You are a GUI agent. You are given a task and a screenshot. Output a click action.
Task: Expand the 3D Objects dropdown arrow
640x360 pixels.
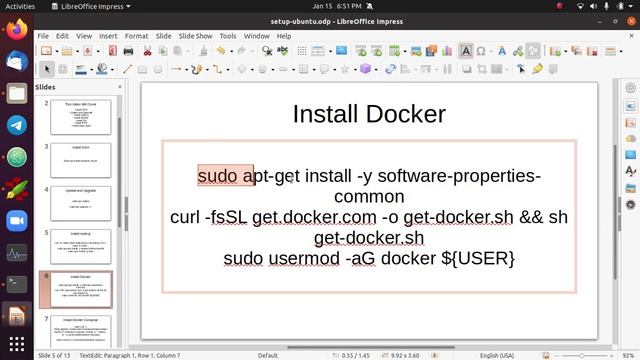point(376,70)
